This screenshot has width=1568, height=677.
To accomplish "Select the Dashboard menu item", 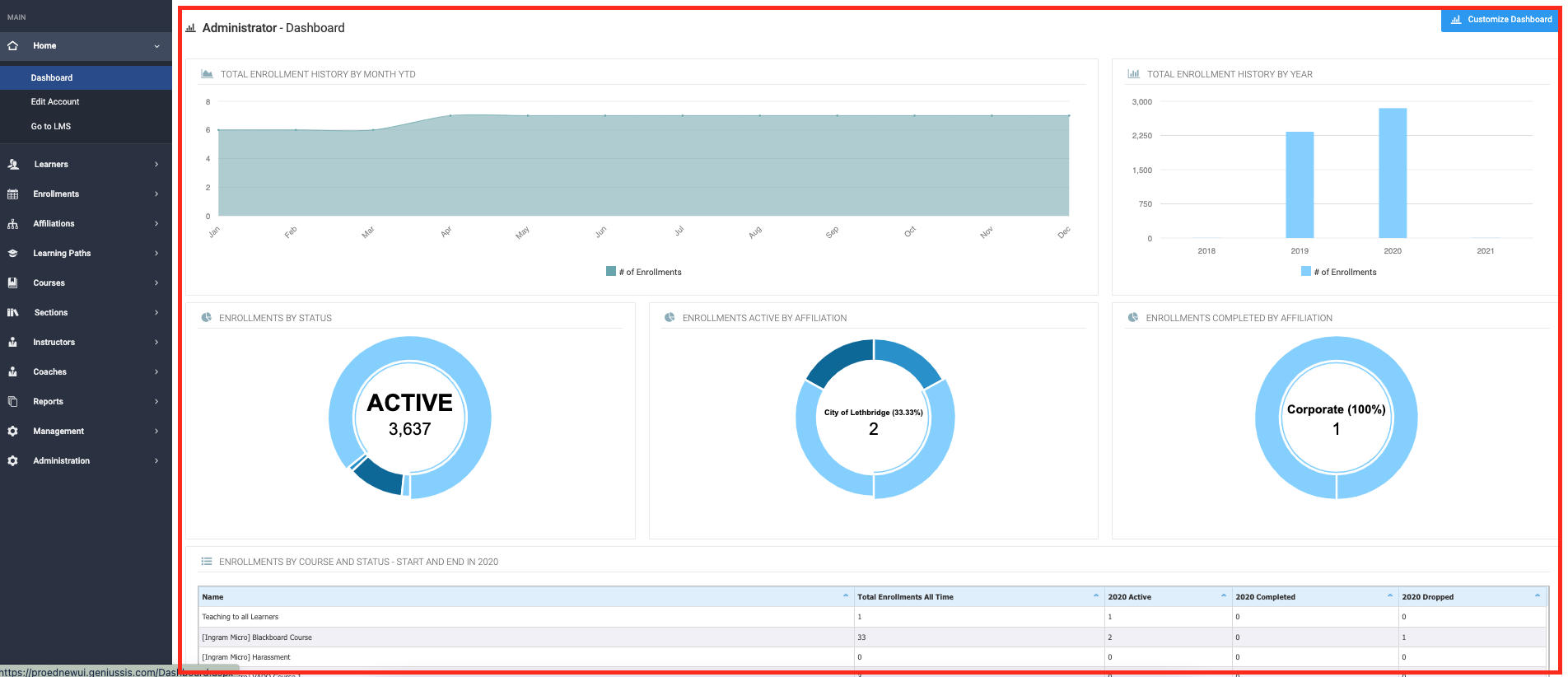I will click(x=52, y=77).
